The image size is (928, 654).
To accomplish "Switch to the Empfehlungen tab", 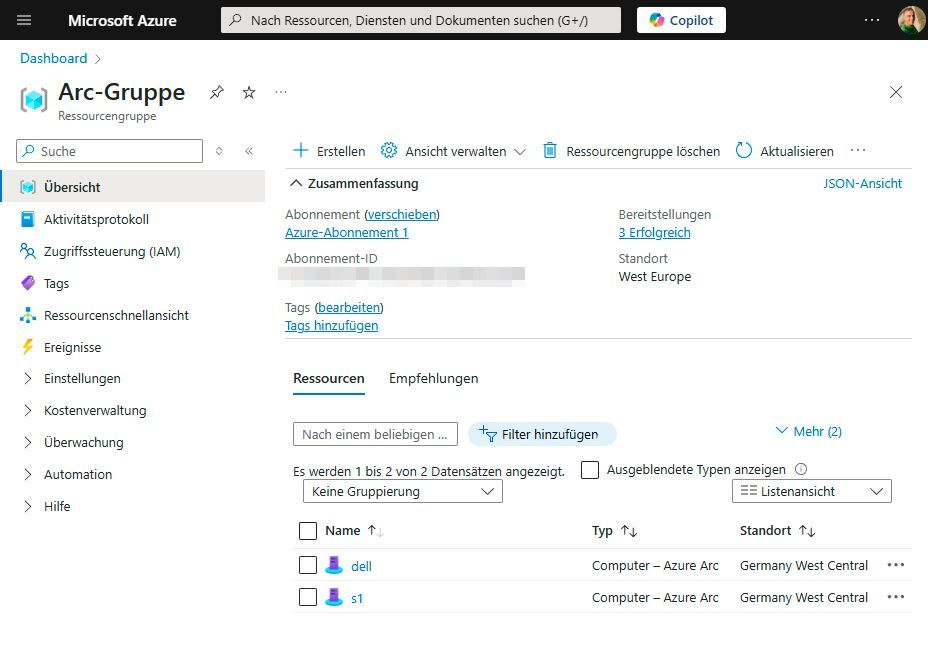I will 433,379.
